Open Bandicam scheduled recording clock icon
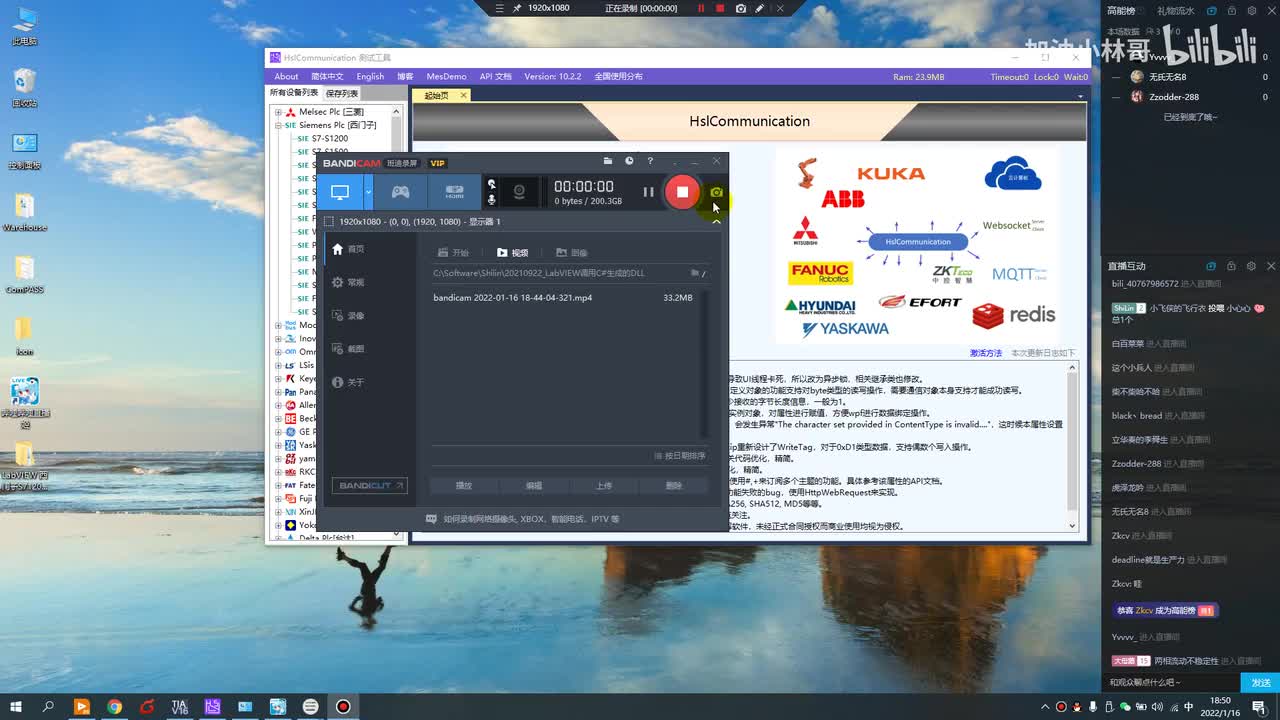Screen dimensions: 1280x720 (x=629, y=161)
